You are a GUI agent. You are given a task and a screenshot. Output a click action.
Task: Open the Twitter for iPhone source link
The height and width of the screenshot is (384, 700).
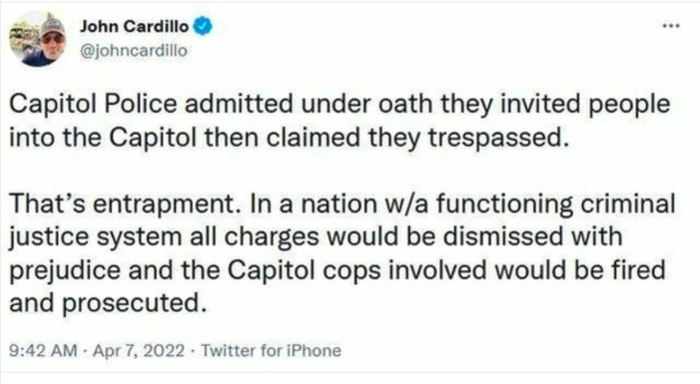pos(271,351)
